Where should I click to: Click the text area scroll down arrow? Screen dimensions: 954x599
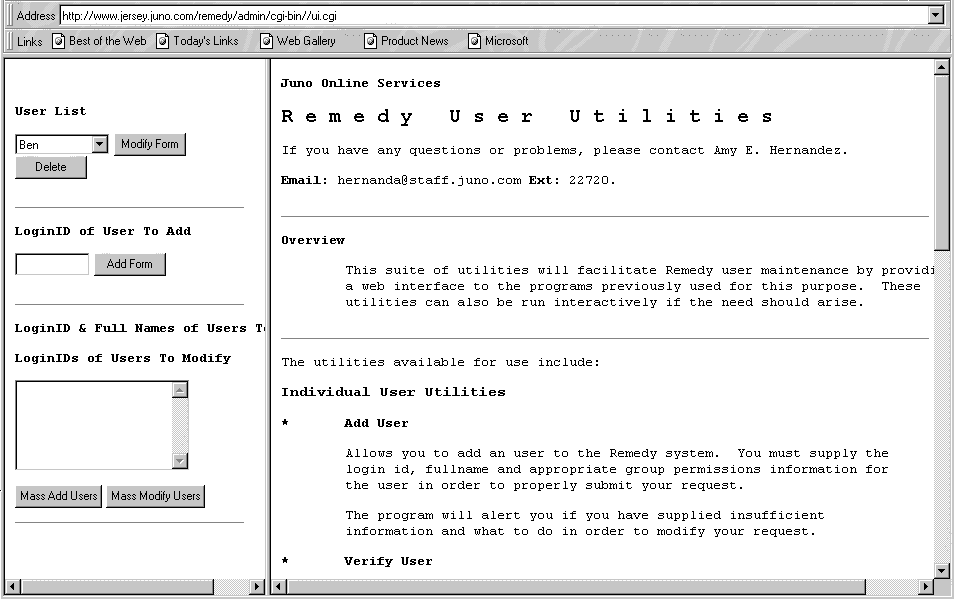click(x=180, y=461)
